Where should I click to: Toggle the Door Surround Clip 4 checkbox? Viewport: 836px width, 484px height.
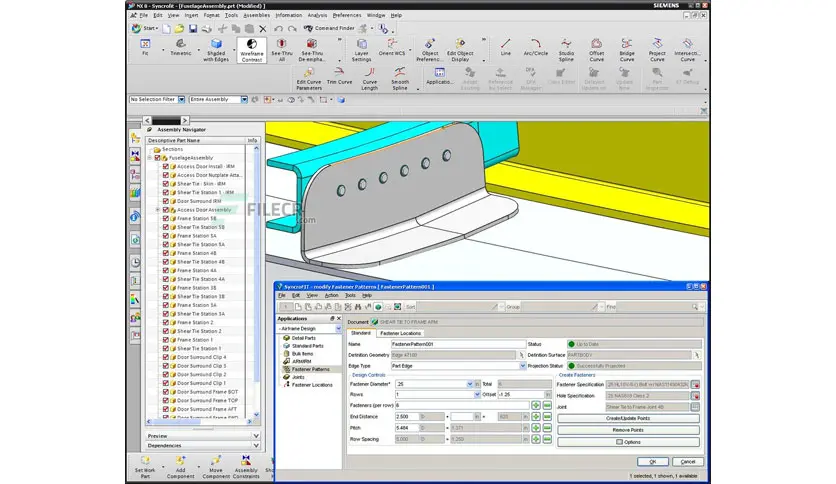[x=166, y=357]
